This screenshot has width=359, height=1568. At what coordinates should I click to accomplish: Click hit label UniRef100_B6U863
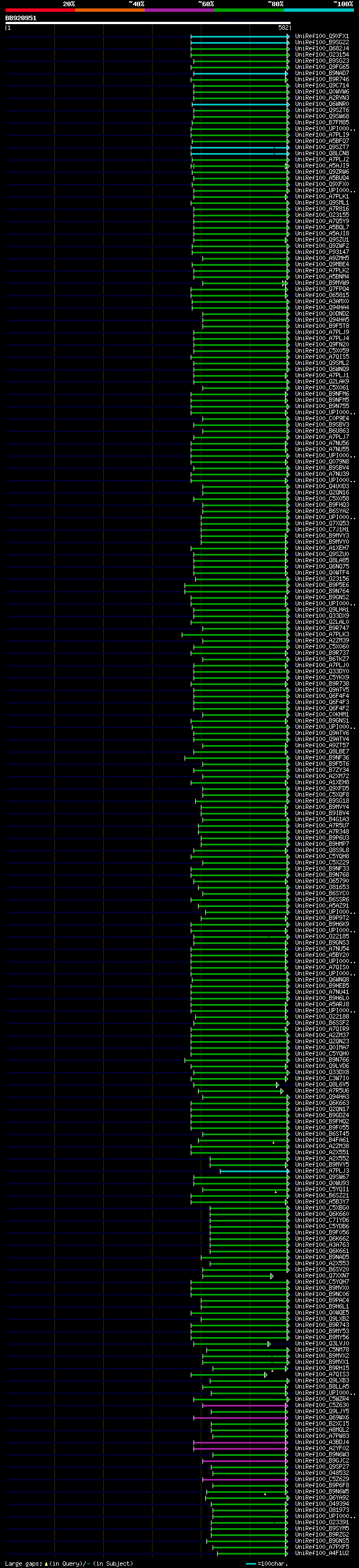[322, 431]
